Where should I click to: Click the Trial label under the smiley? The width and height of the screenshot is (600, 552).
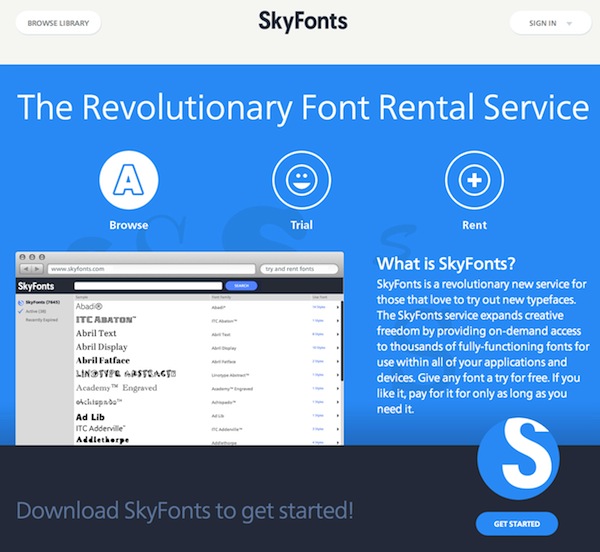(x=302, y=225)
